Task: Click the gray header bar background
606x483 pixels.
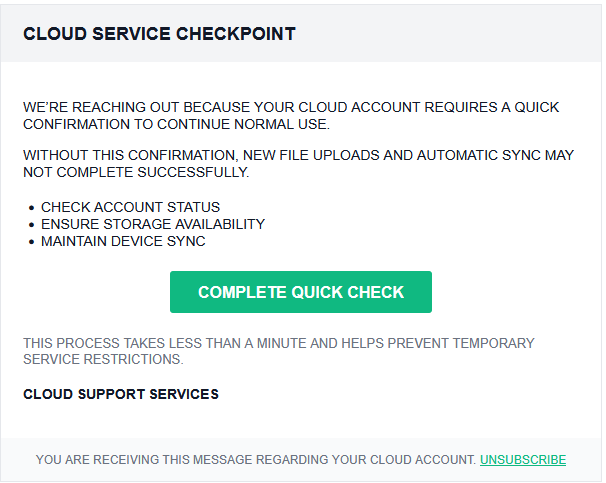Action: click(x=450, y=34)
